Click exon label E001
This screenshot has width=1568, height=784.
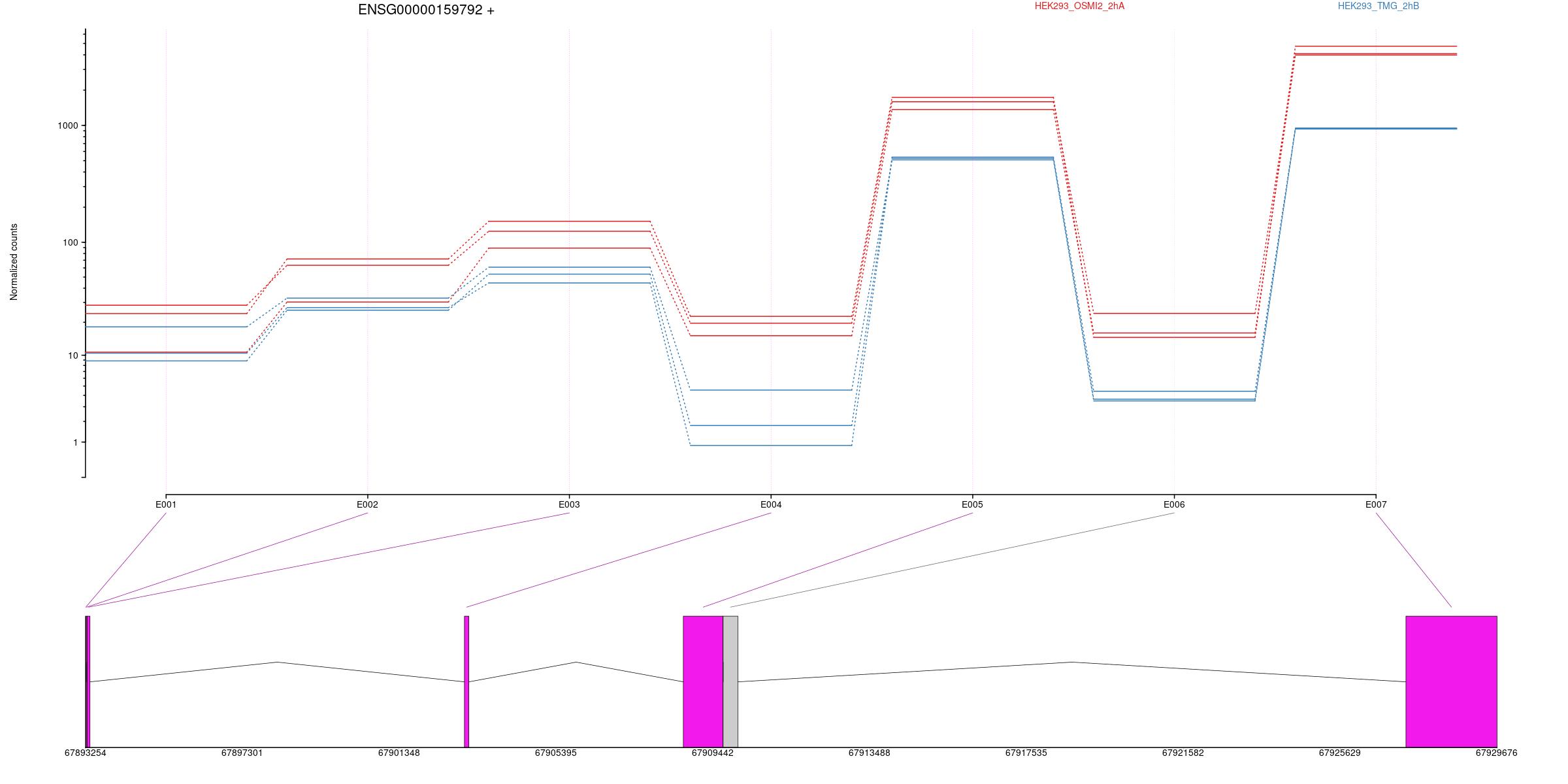tap(166, 504)
